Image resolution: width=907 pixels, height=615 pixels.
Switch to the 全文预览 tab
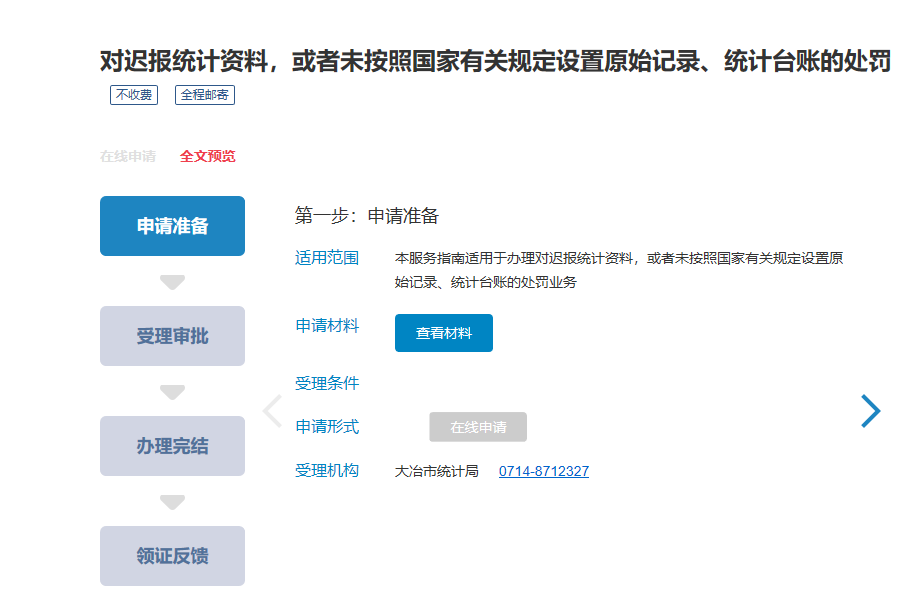[x=208, y=156]
